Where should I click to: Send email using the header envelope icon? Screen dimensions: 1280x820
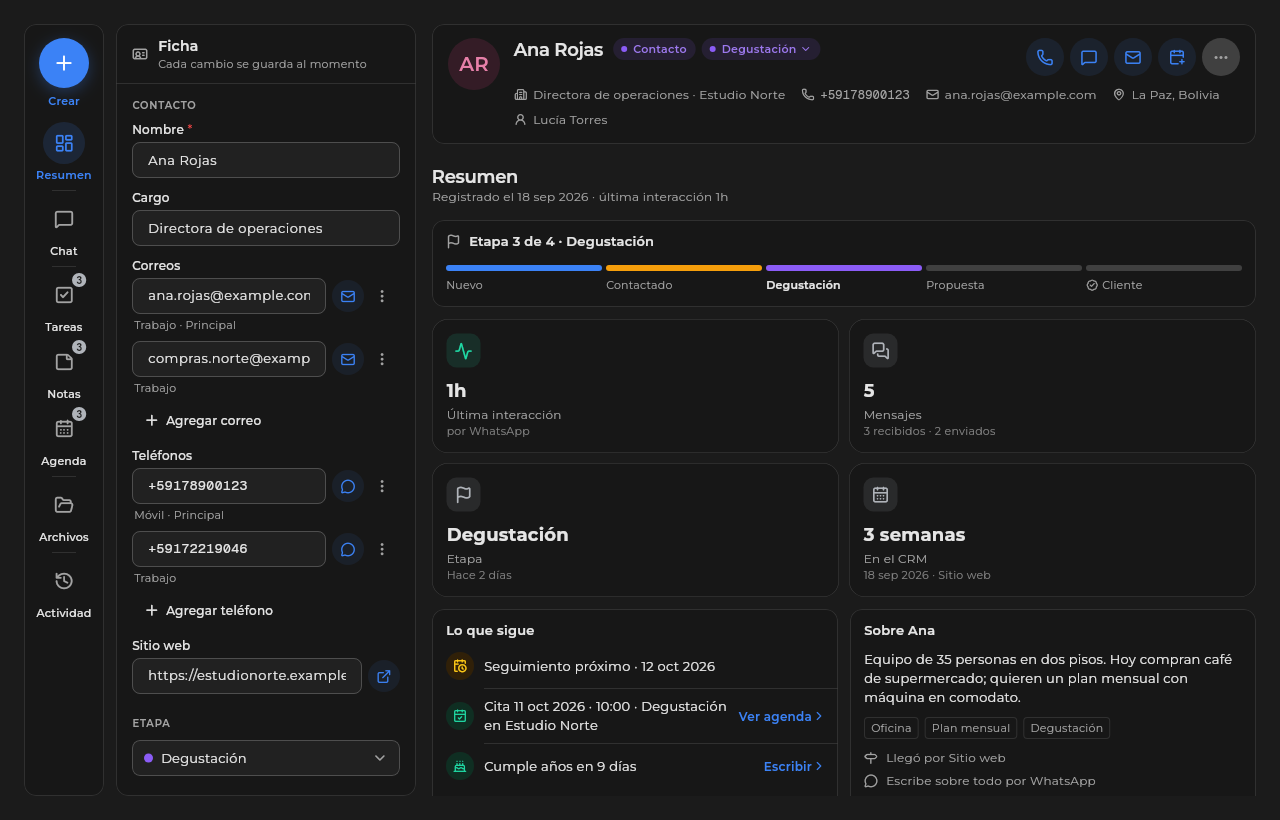point(1133,57)
